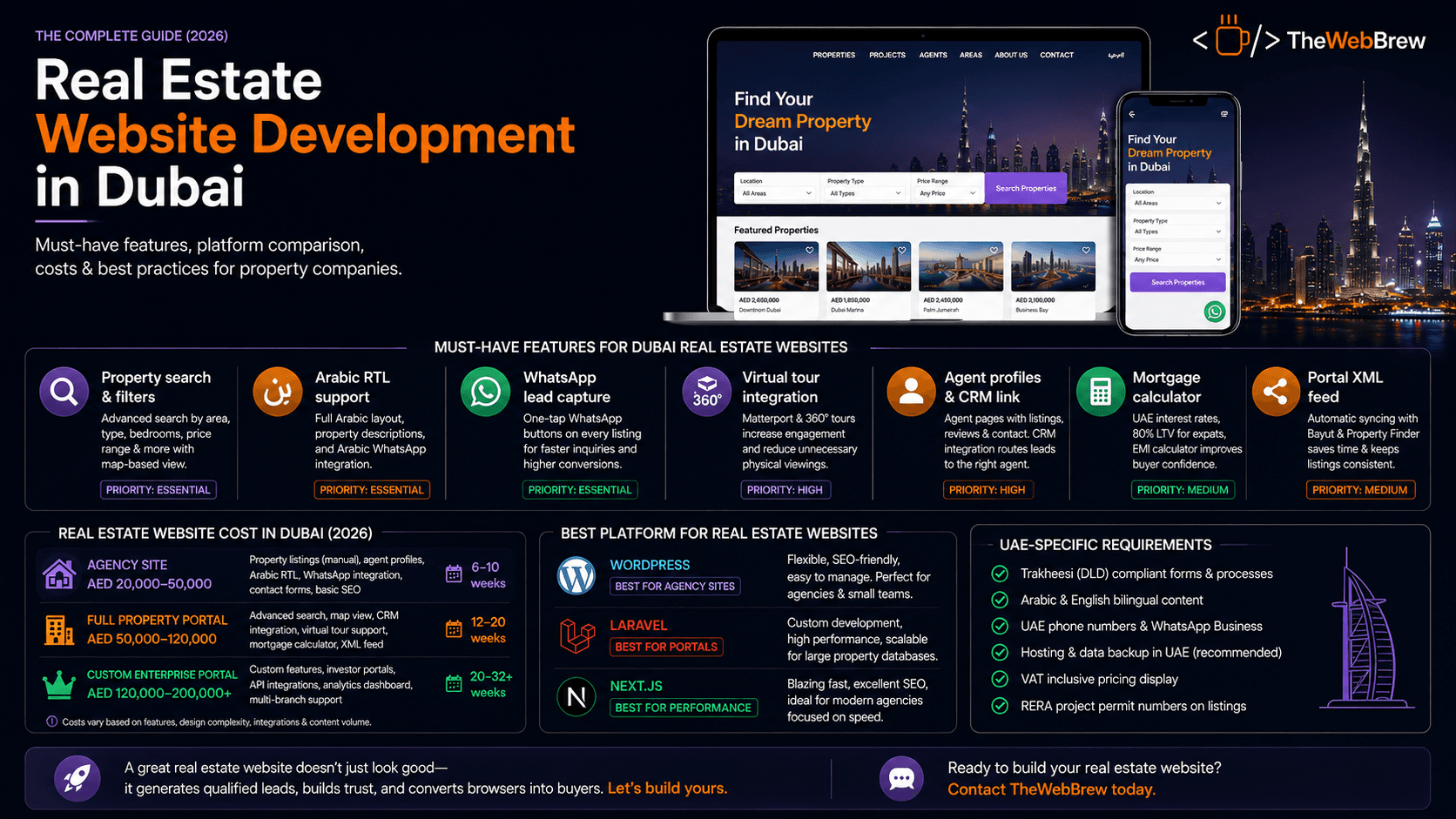Screen dimensions: 1456x819
Task: Click the Next.js logo icon
Action: [x=576, y=696]
